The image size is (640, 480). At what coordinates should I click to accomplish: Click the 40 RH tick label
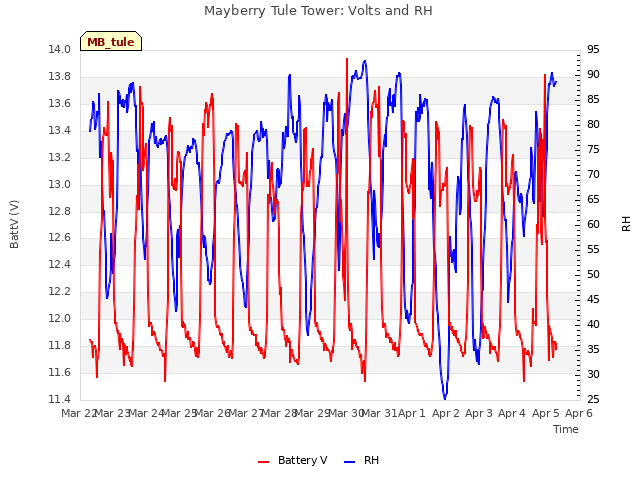pos(593,324)
